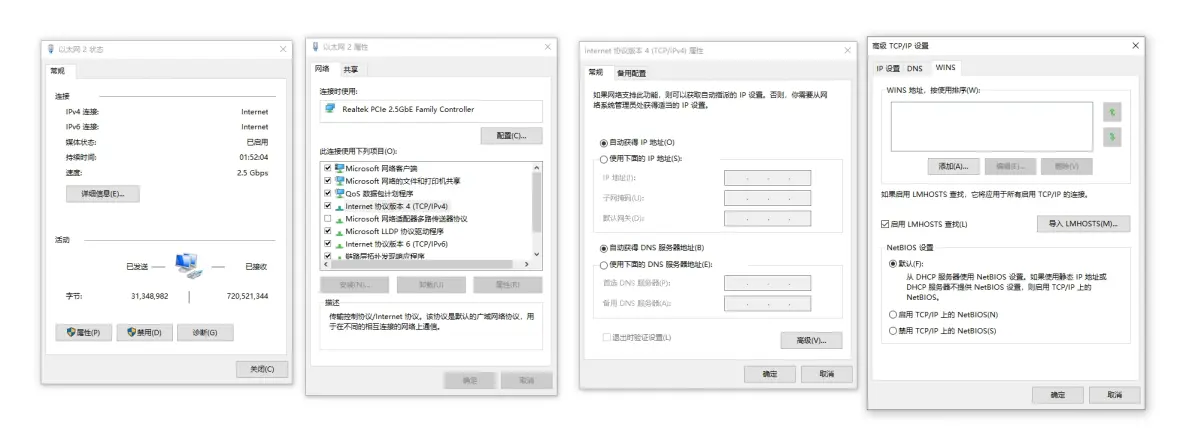Click 确定 in IPv4 properties dialog

coord(770,374)
